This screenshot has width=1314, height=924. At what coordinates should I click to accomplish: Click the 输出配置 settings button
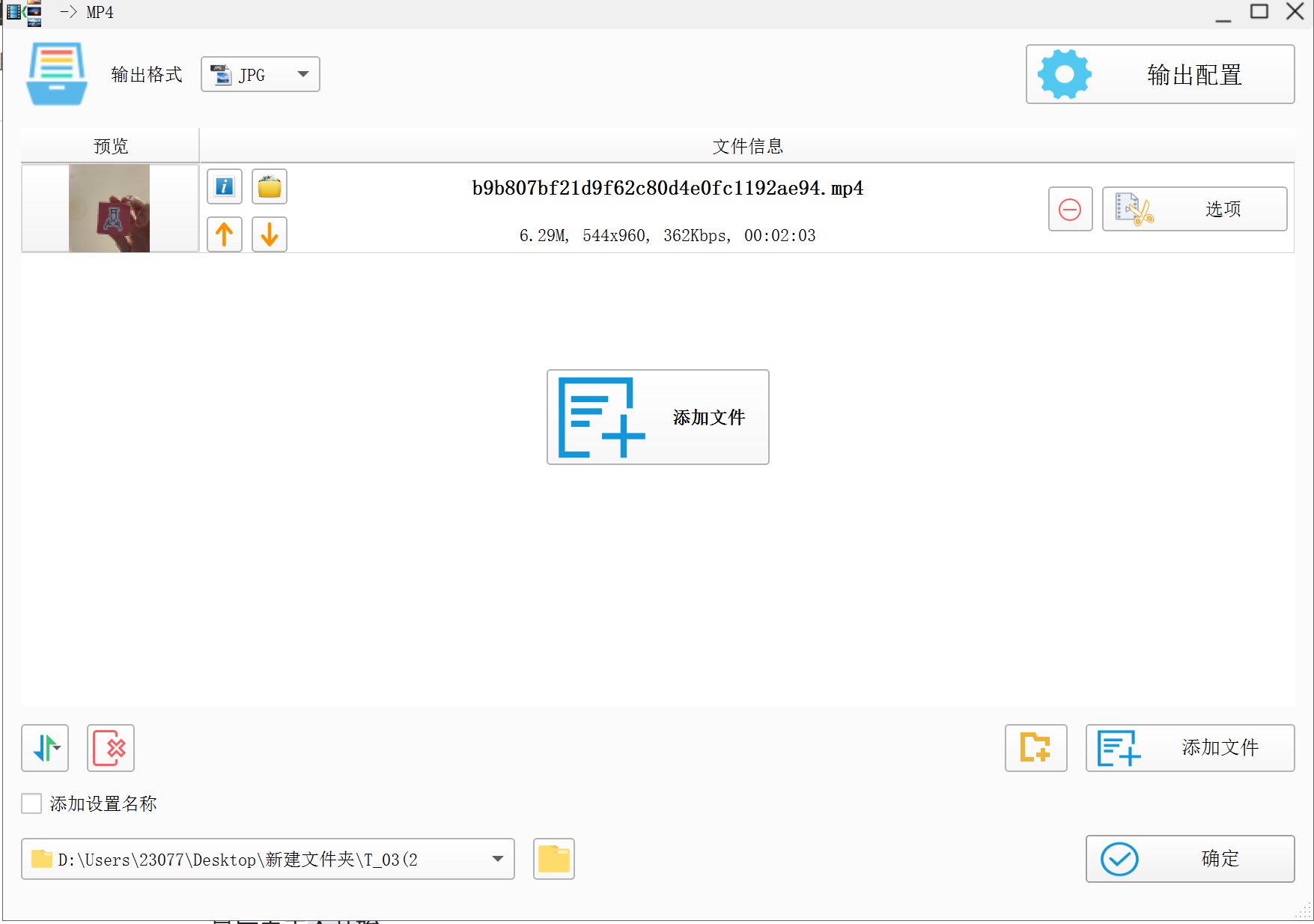[1160, 74]
